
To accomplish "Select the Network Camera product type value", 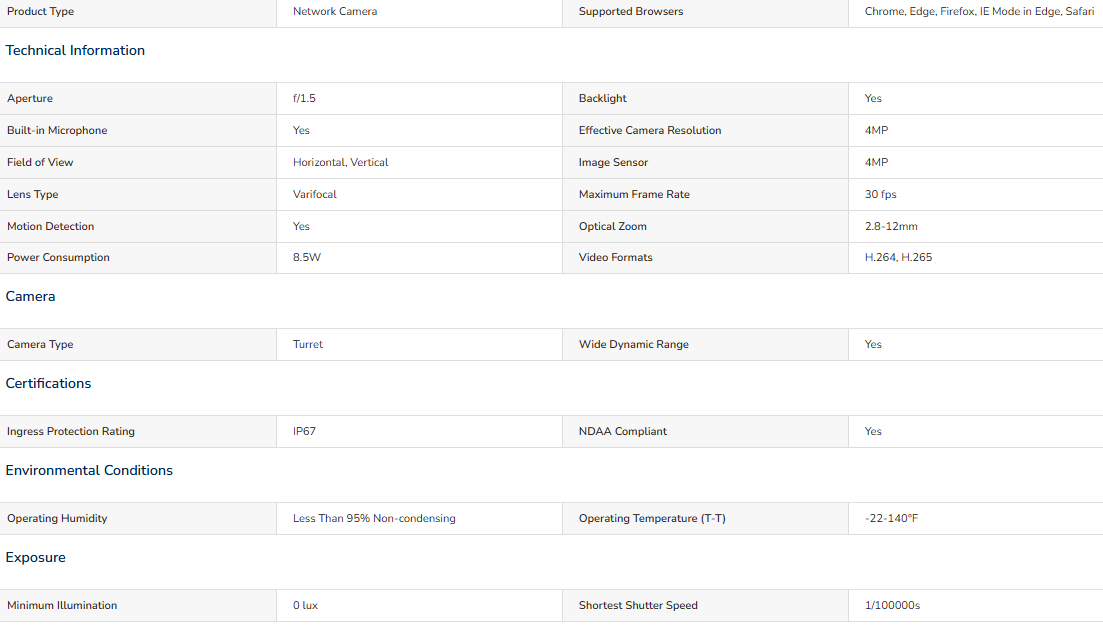I will (x=335, y=11).
